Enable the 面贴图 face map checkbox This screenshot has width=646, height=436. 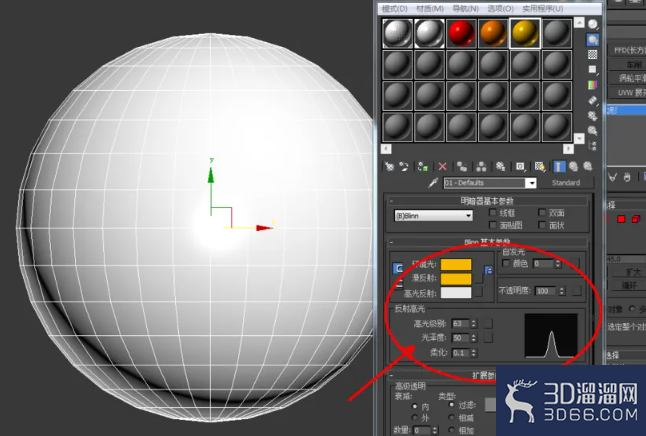(493, 225)
